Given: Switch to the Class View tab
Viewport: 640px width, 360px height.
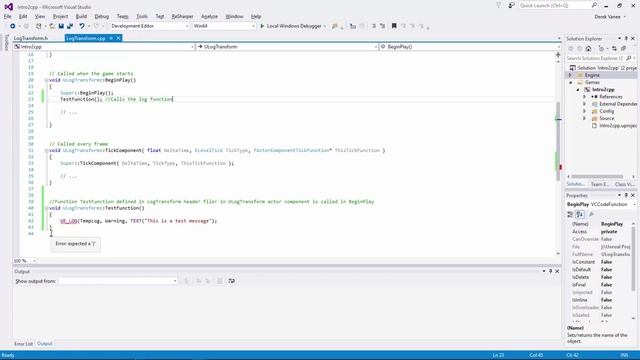Looking at the screenshot, I should [623, 184].
